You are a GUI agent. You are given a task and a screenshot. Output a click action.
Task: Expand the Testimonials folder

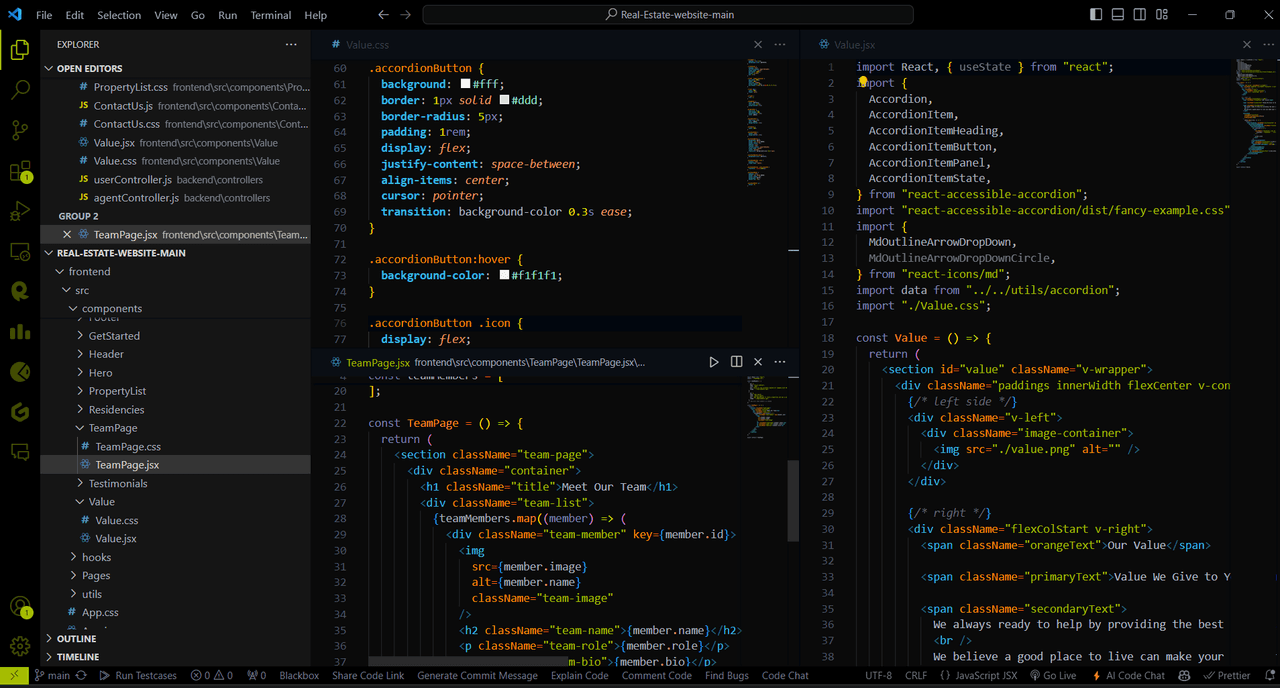pyautogui.click(x=117, y=484)
